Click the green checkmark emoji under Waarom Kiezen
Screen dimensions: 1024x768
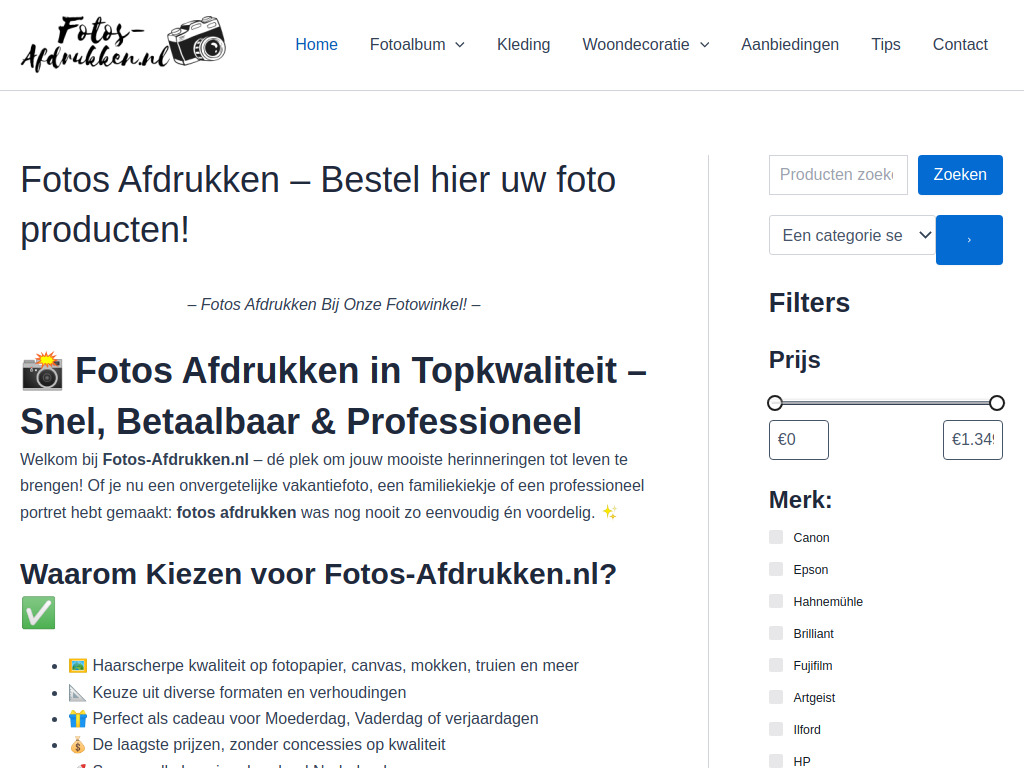39,613
